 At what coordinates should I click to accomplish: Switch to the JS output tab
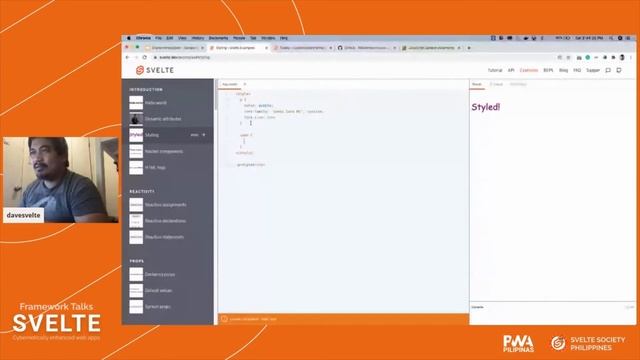click(x=496, y=84)
